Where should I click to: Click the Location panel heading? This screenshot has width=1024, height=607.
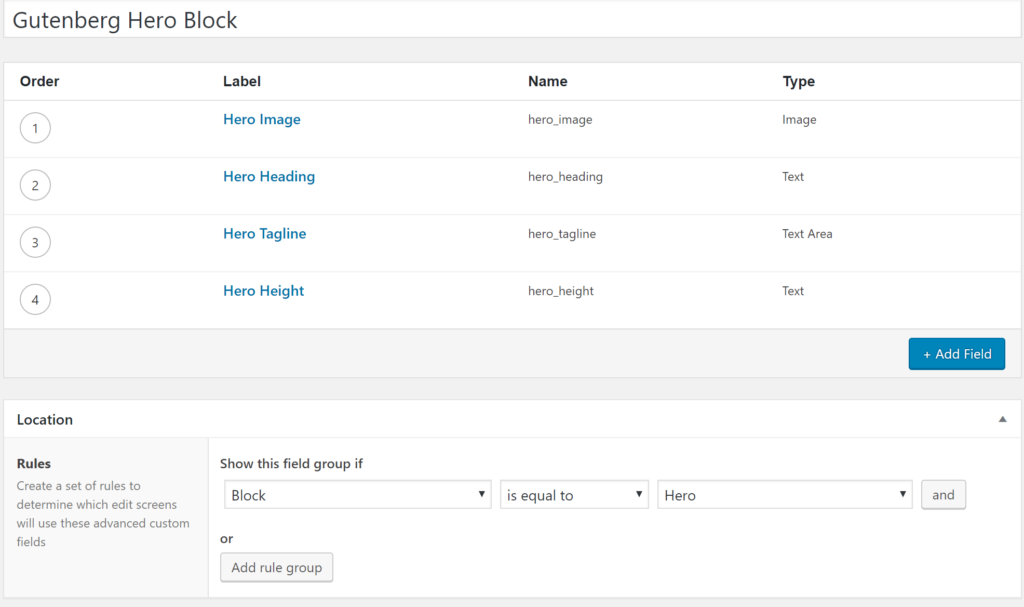click(45, 419)
